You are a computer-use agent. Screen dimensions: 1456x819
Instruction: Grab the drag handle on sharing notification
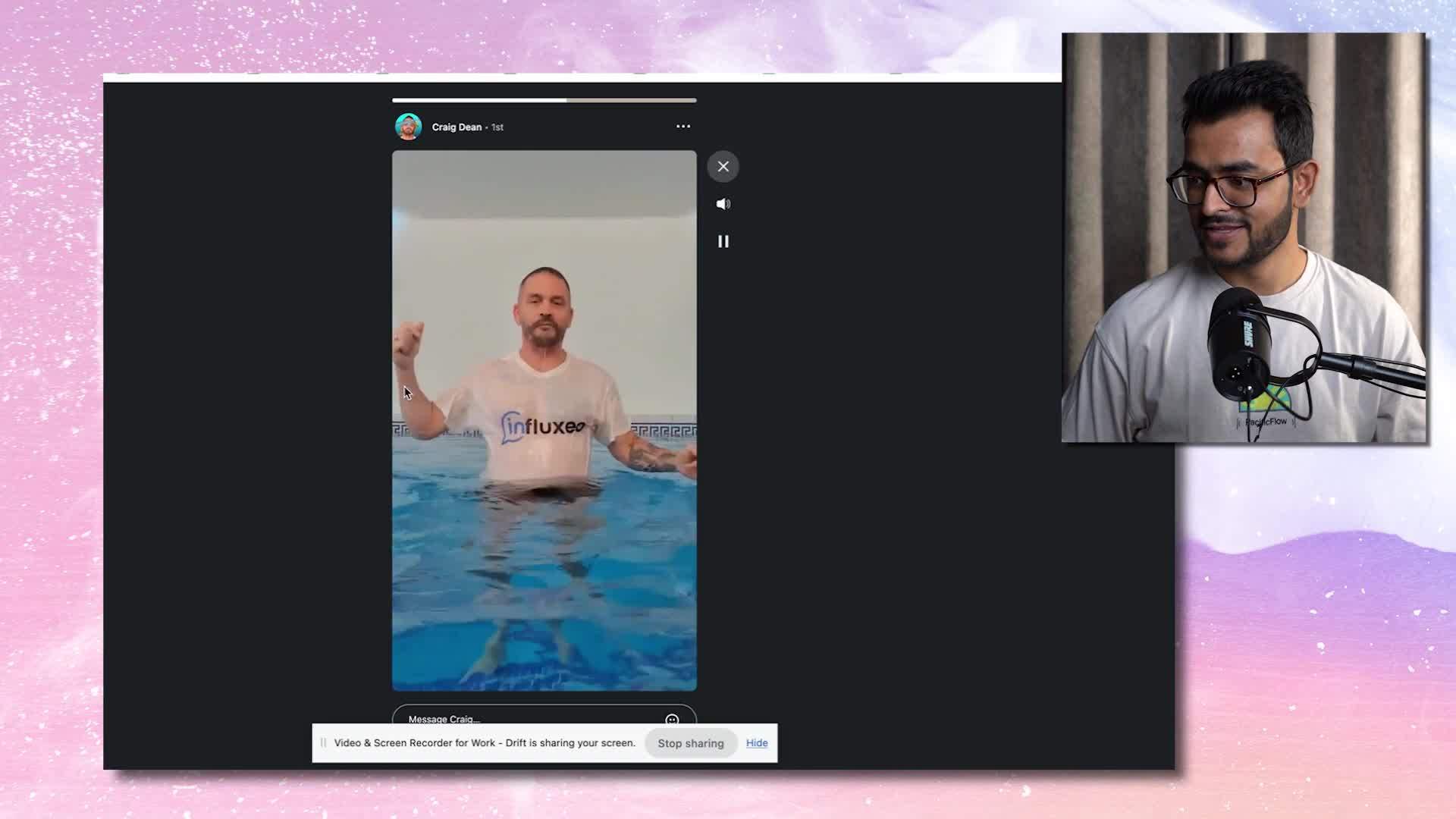coord(324,743)
